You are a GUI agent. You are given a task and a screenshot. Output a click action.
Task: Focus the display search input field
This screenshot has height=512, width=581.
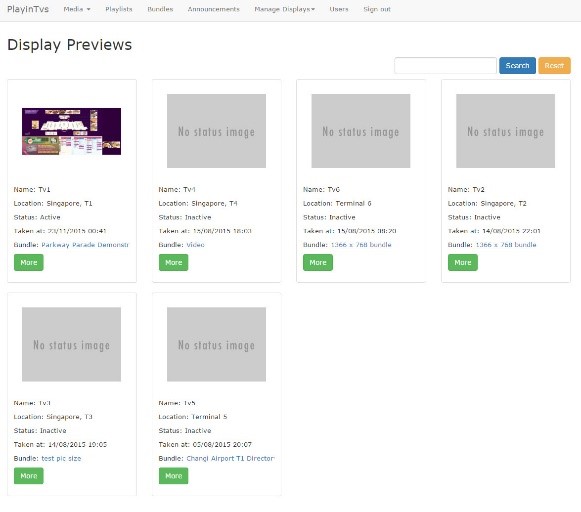(x=445, y=66)
